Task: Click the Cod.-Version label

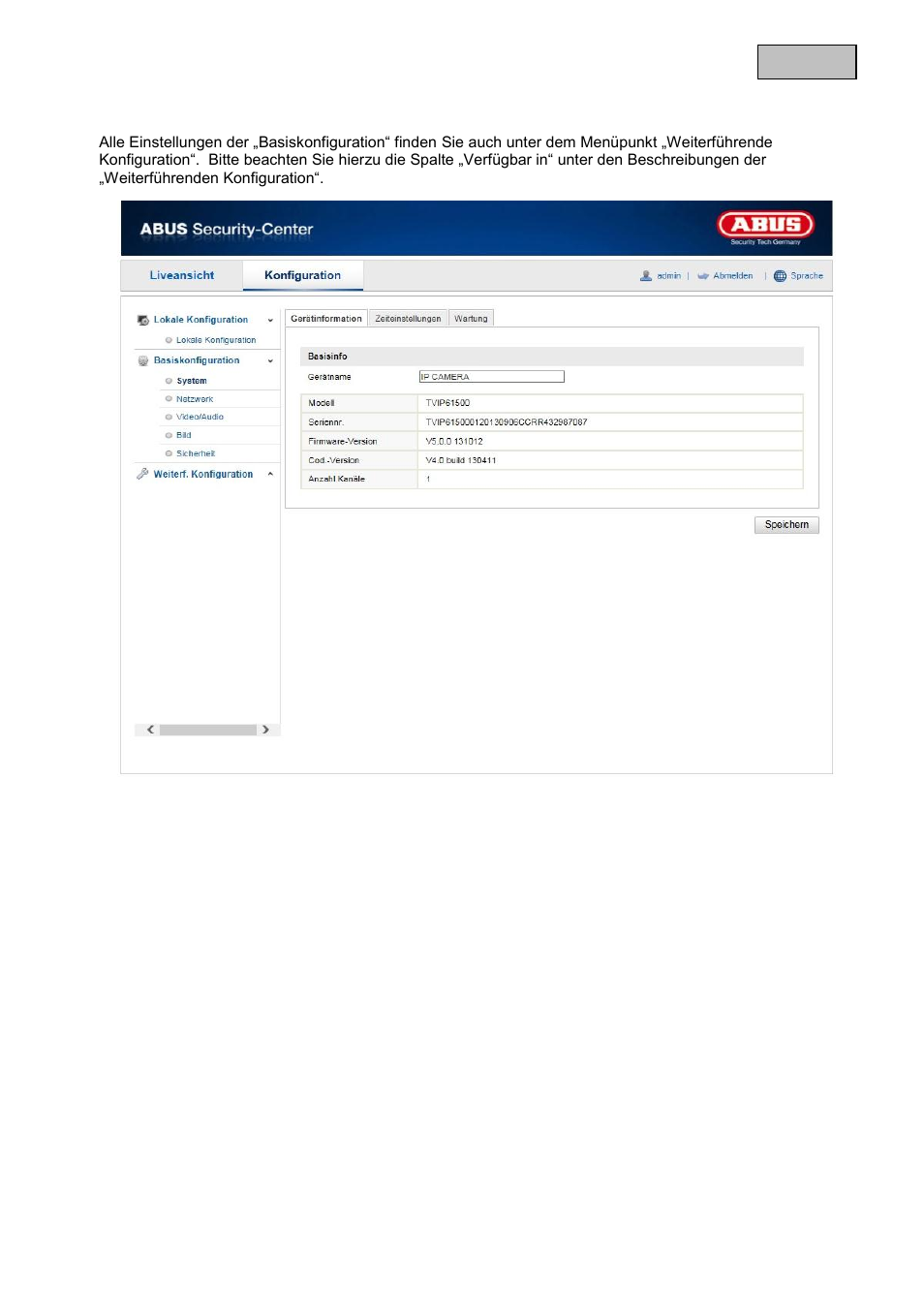Action: 334,460
